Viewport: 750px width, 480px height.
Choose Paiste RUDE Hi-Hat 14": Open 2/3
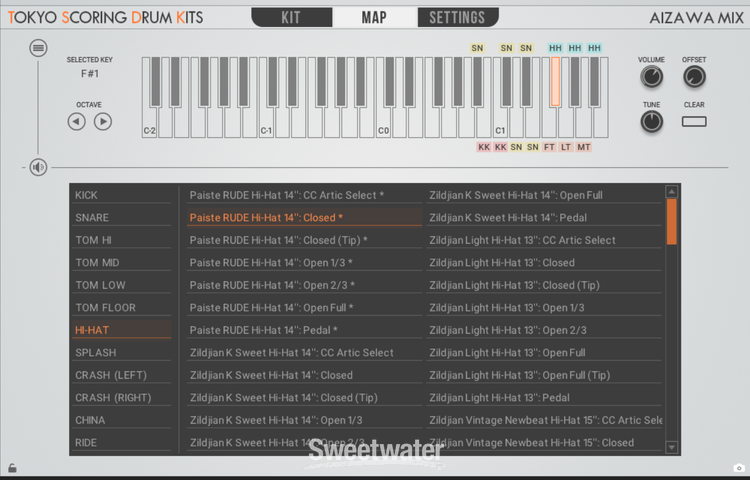point(304,285)
